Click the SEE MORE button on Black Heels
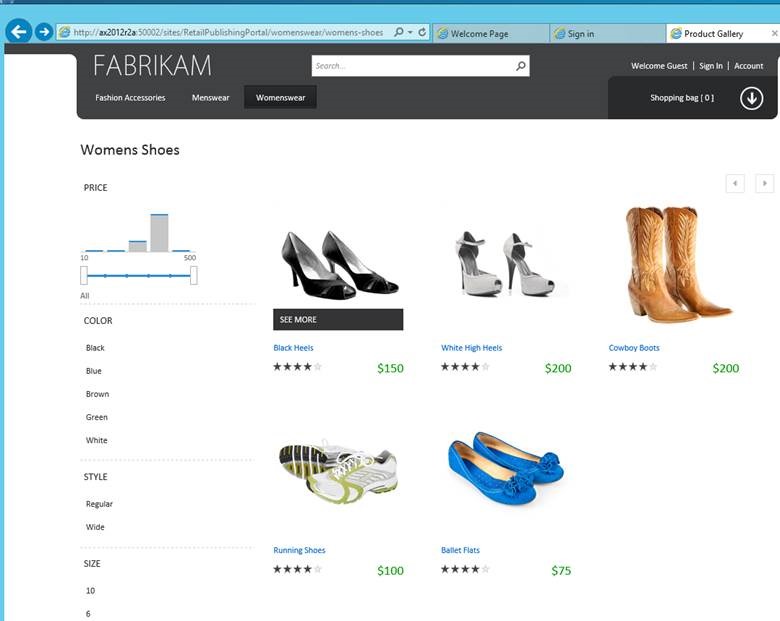This screenshot has width=780, height=621. (x=337, y=319)
